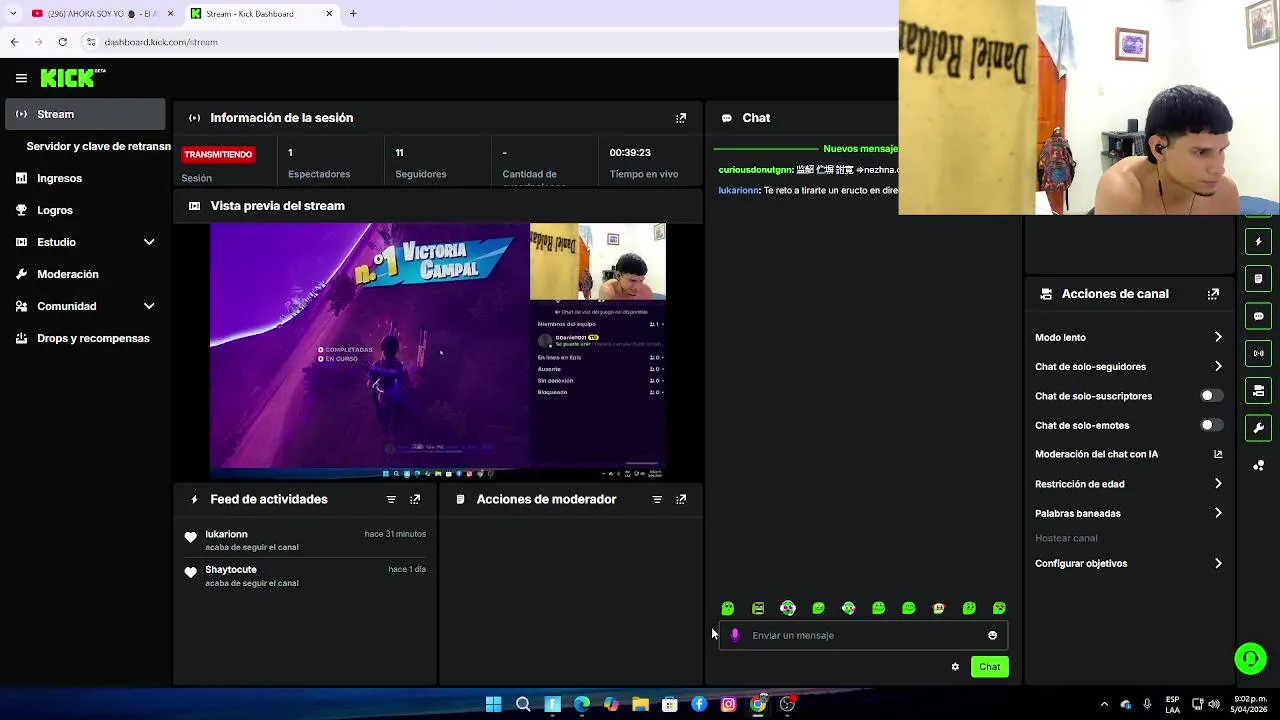This screenshot has width=1280, height=720.
Task: Toggle Chat de solo-emotes switch
Action: click(1211, 425)
